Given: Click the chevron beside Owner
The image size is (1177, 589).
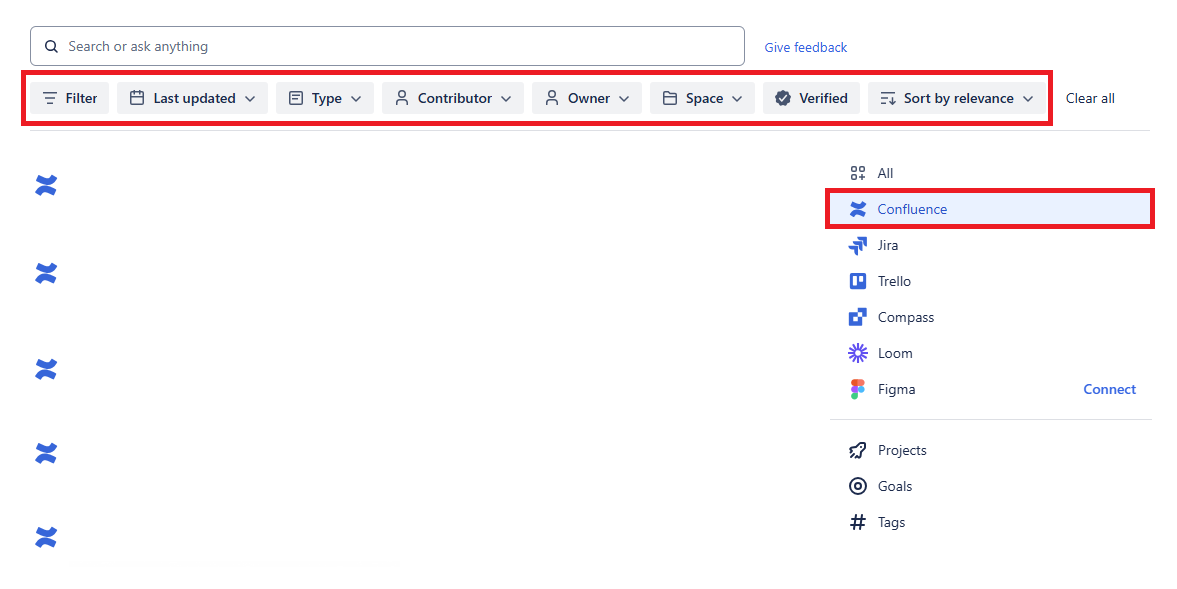Looking at the screenshot, I should pos(624,98).
